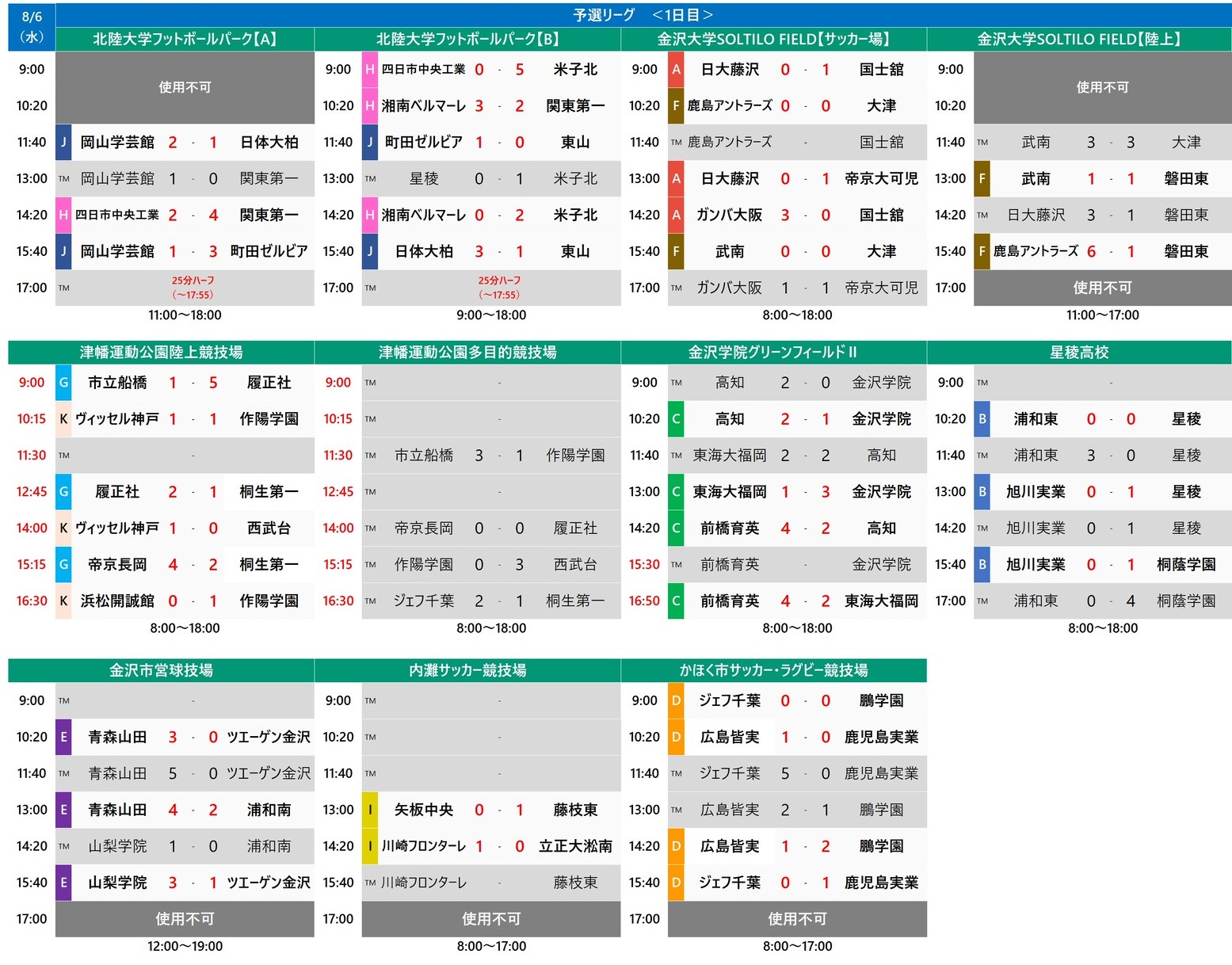The image size is (1232, 965).
Task: Select header 金沢大学SOLTILO FIELD【陸上】
Action: [x=1079, y=39]
